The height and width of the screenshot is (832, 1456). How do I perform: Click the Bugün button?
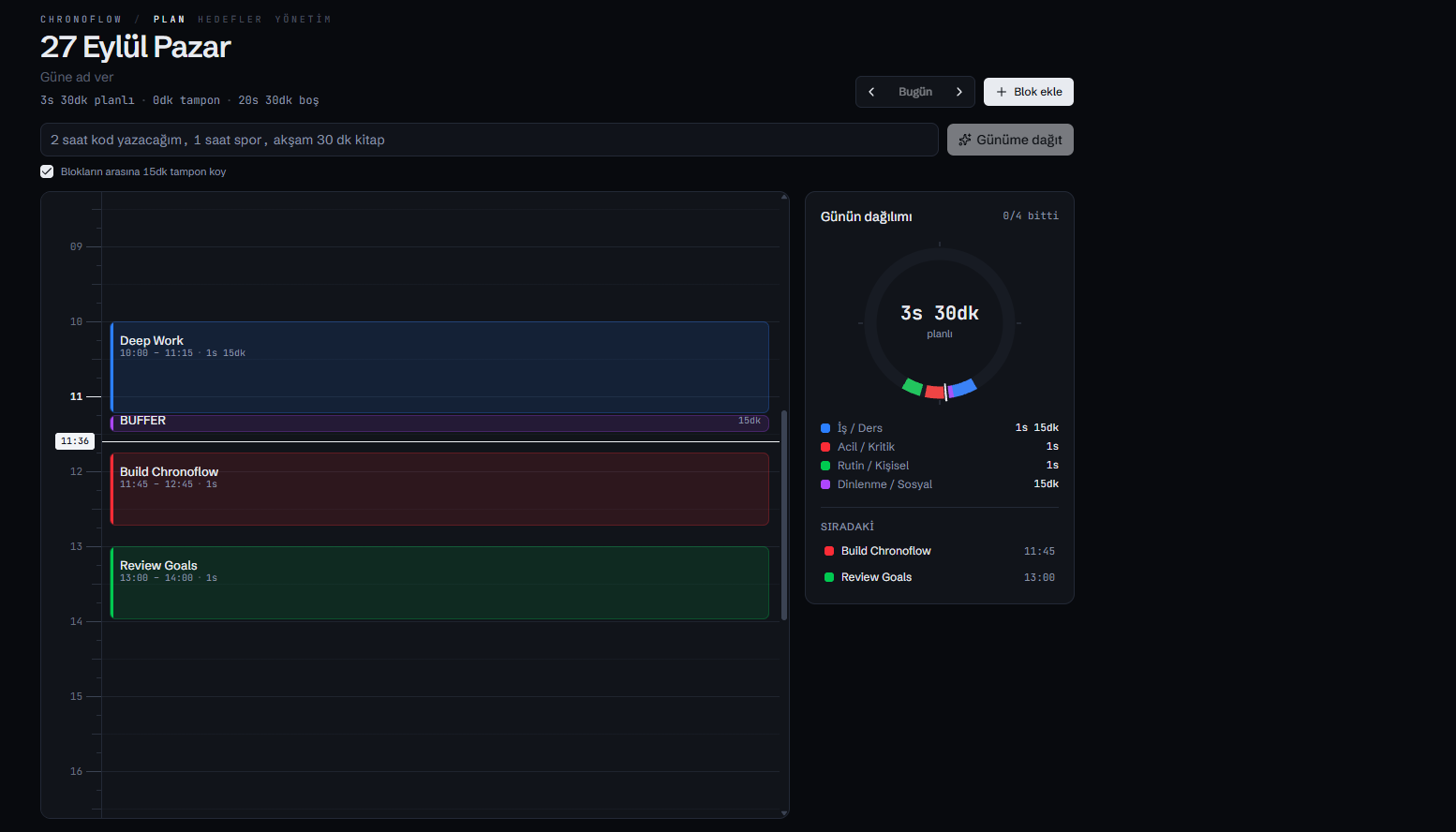point(915,92)
